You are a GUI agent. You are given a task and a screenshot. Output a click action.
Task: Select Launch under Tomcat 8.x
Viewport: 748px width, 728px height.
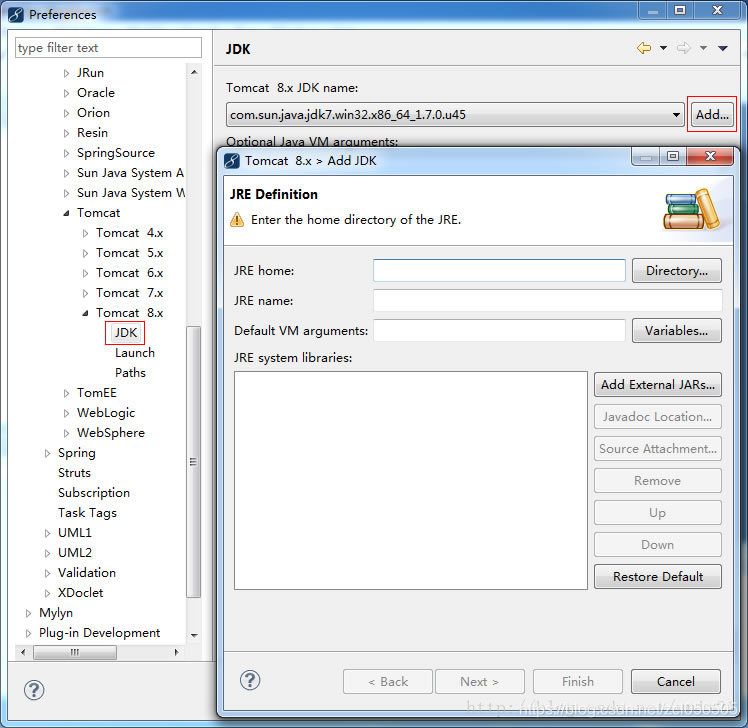click(135, 353)
